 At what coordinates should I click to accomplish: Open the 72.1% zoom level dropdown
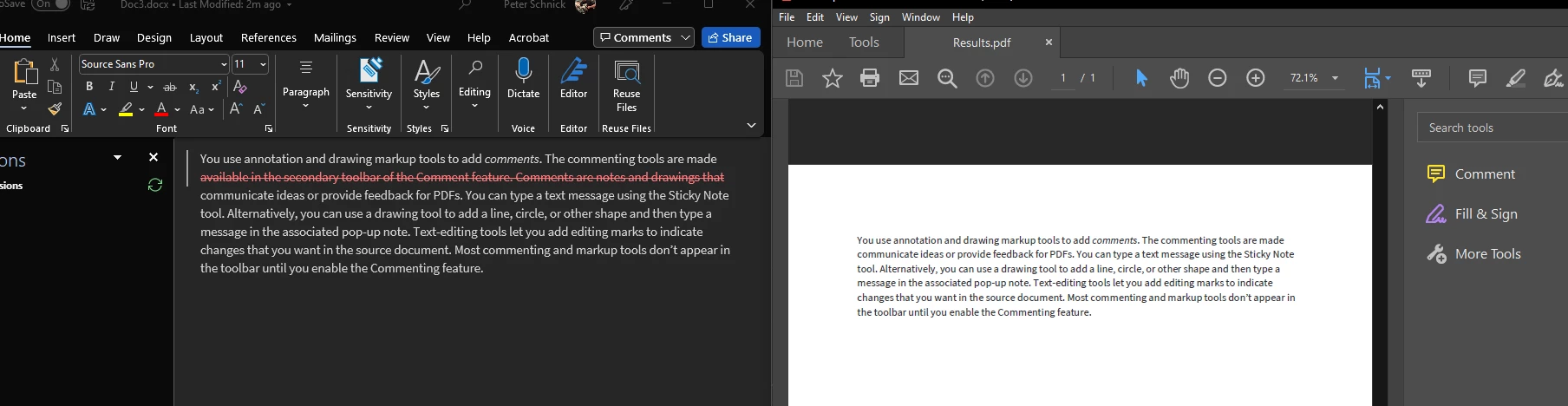pos(1335,78)
